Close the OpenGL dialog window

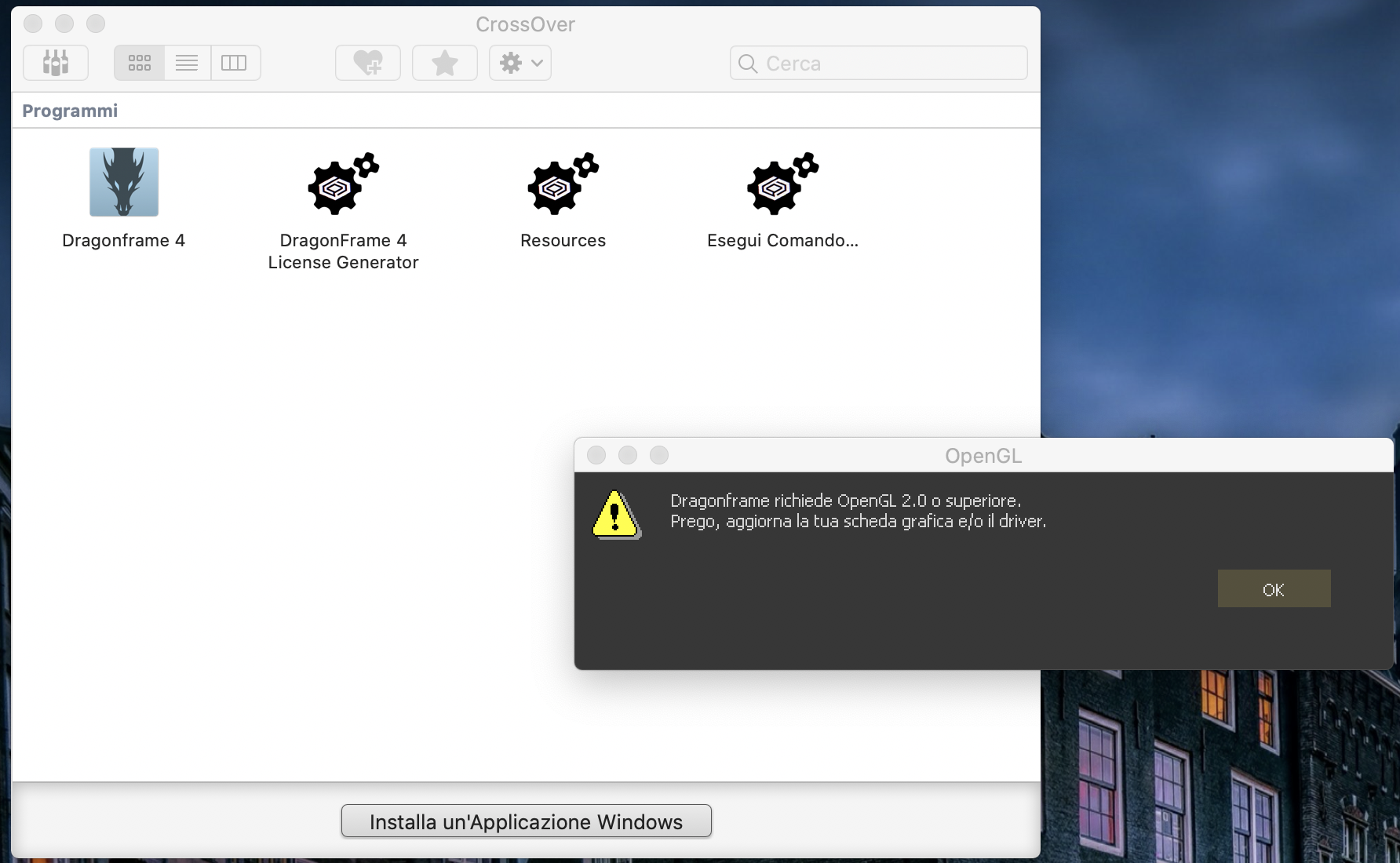[x=596, y=455]
